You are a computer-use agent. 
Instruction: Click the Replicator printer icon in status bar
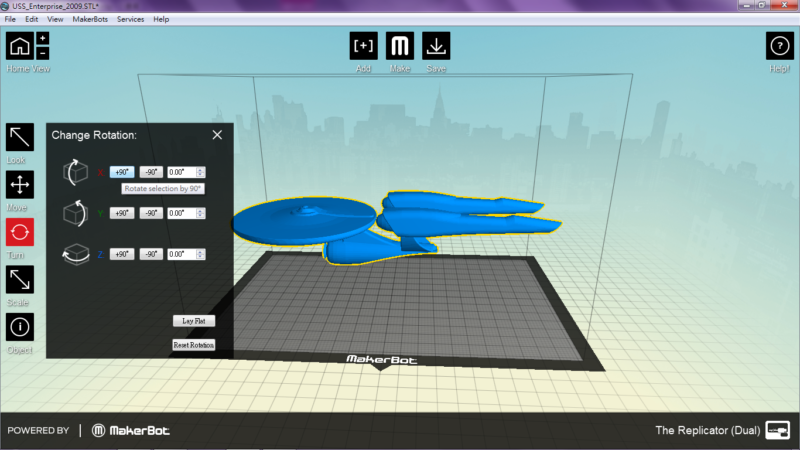tap(778, 430)
